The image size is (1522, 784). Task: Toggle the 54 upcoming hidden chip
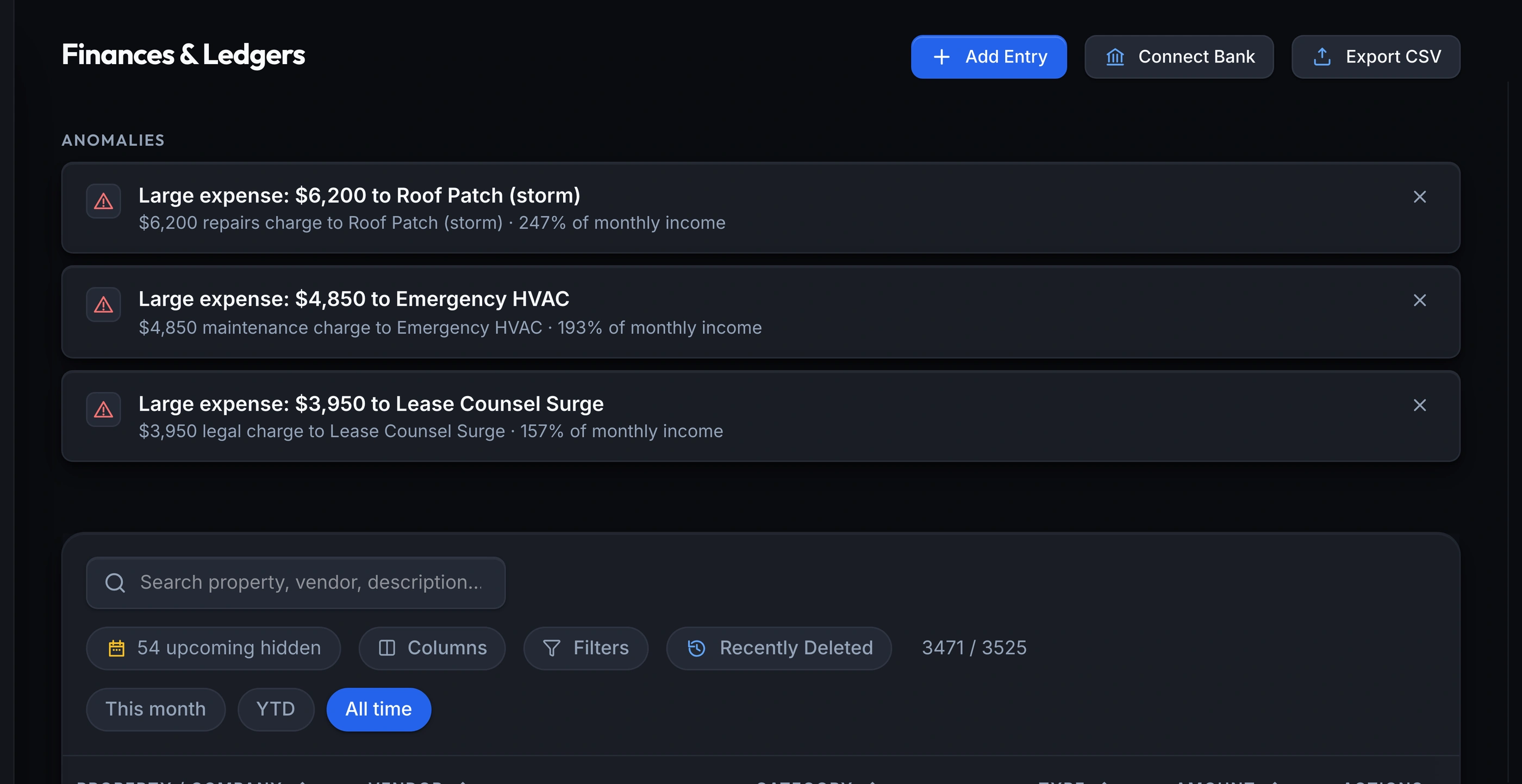pyautogui.click(x=213, y=648)
